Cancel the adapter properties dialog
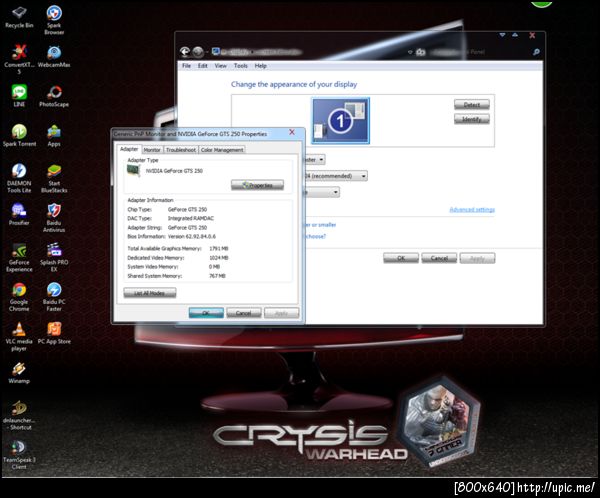The height and width of the screenshot is (498, 600). click(244, 313)
